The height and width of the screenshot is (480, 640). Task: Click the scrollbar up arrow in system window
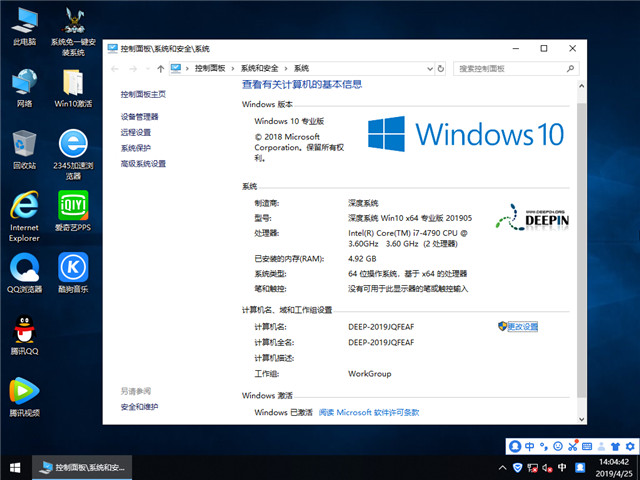582,86
